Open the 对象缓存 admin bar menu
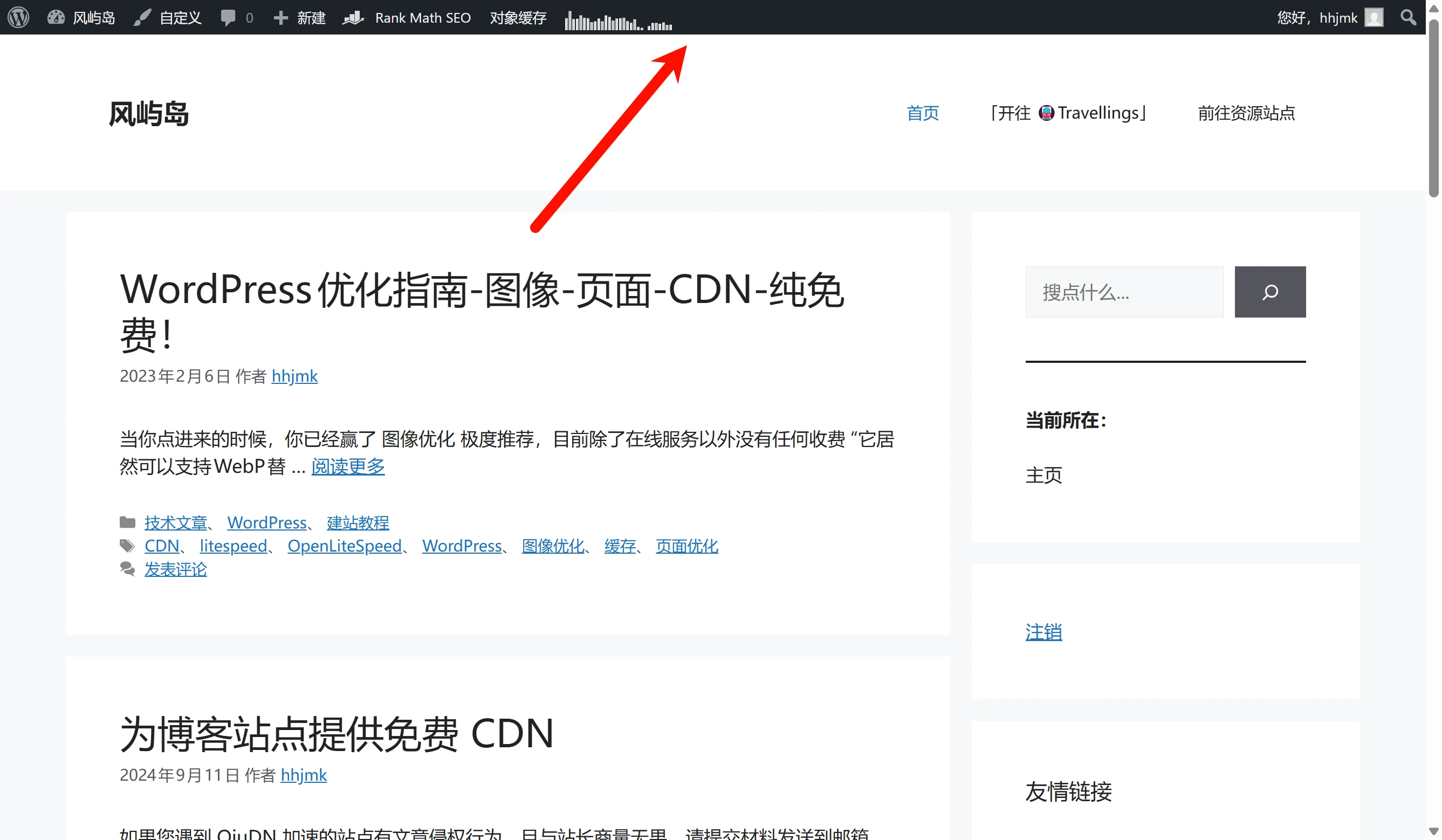This screenshot has height=840, width=1442. 517,17
